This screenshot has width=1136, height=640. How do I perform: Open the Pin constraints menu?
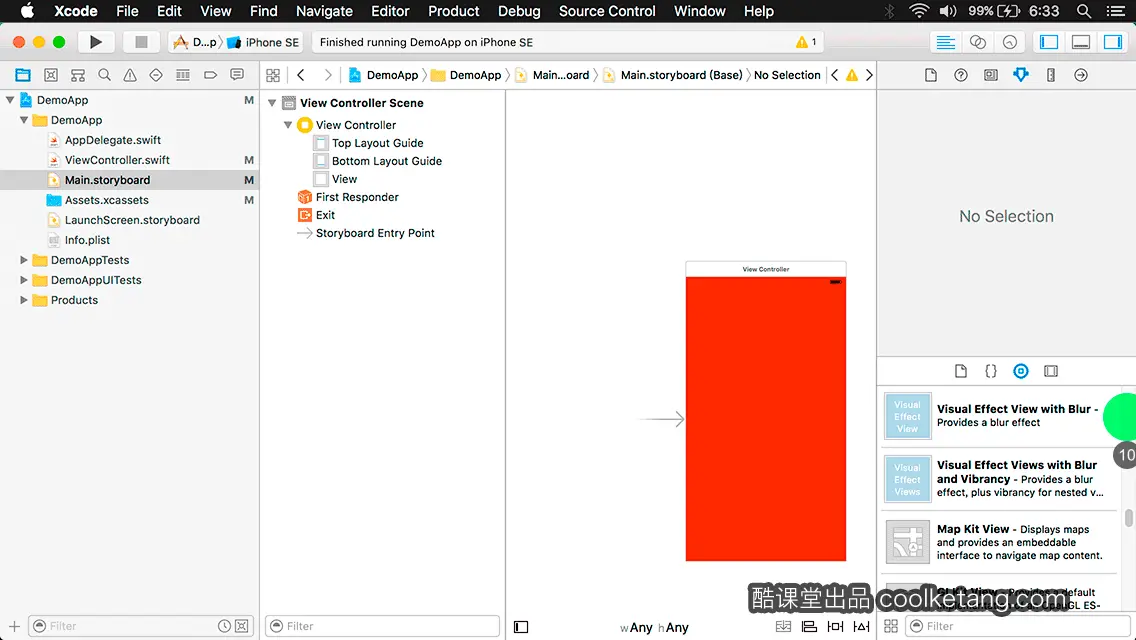(x=835, y=626)
